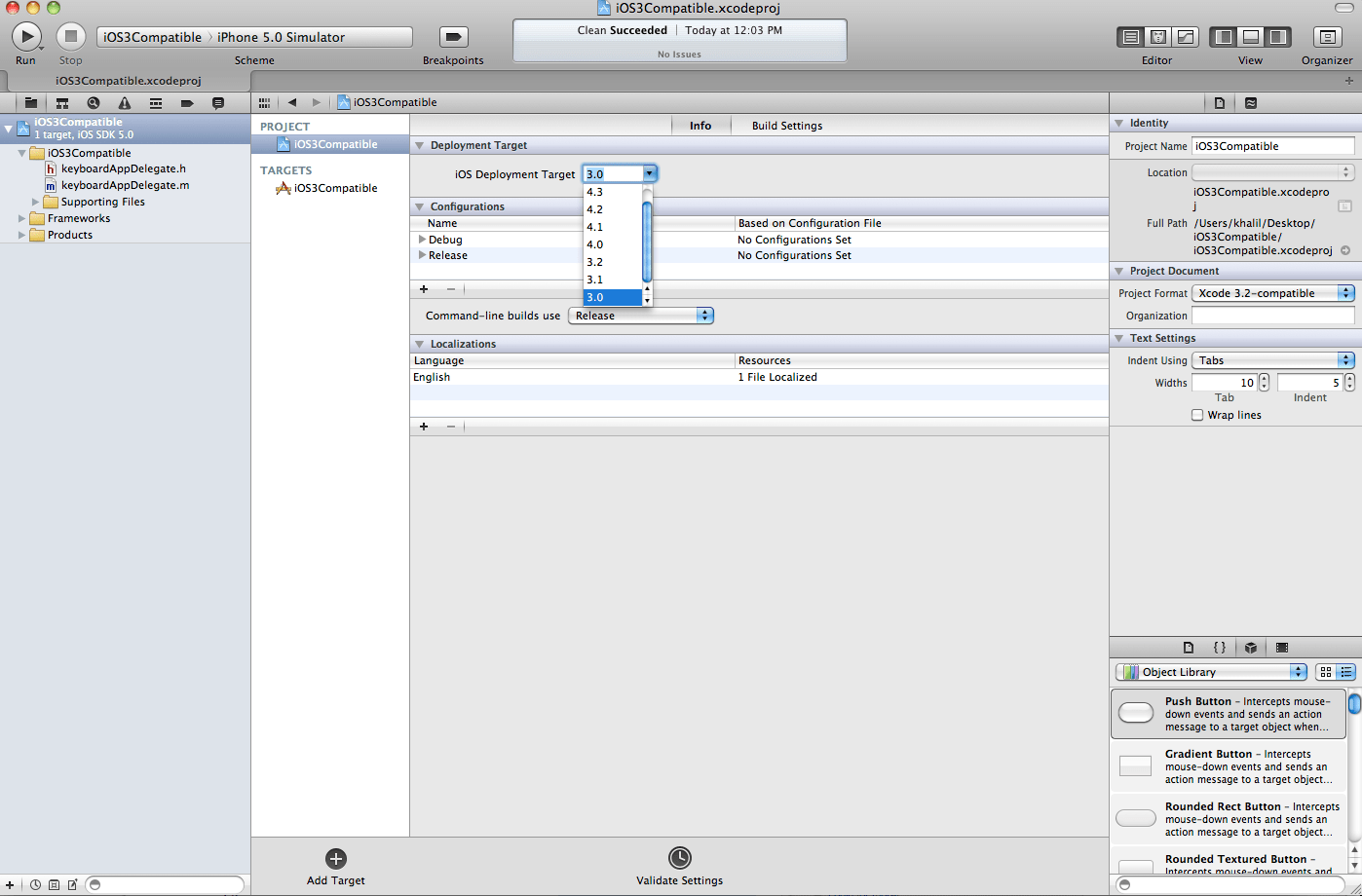Switch to Assistant editor mode
The width and height of the screenshot is (1362, 896).
pos(1158,37)
